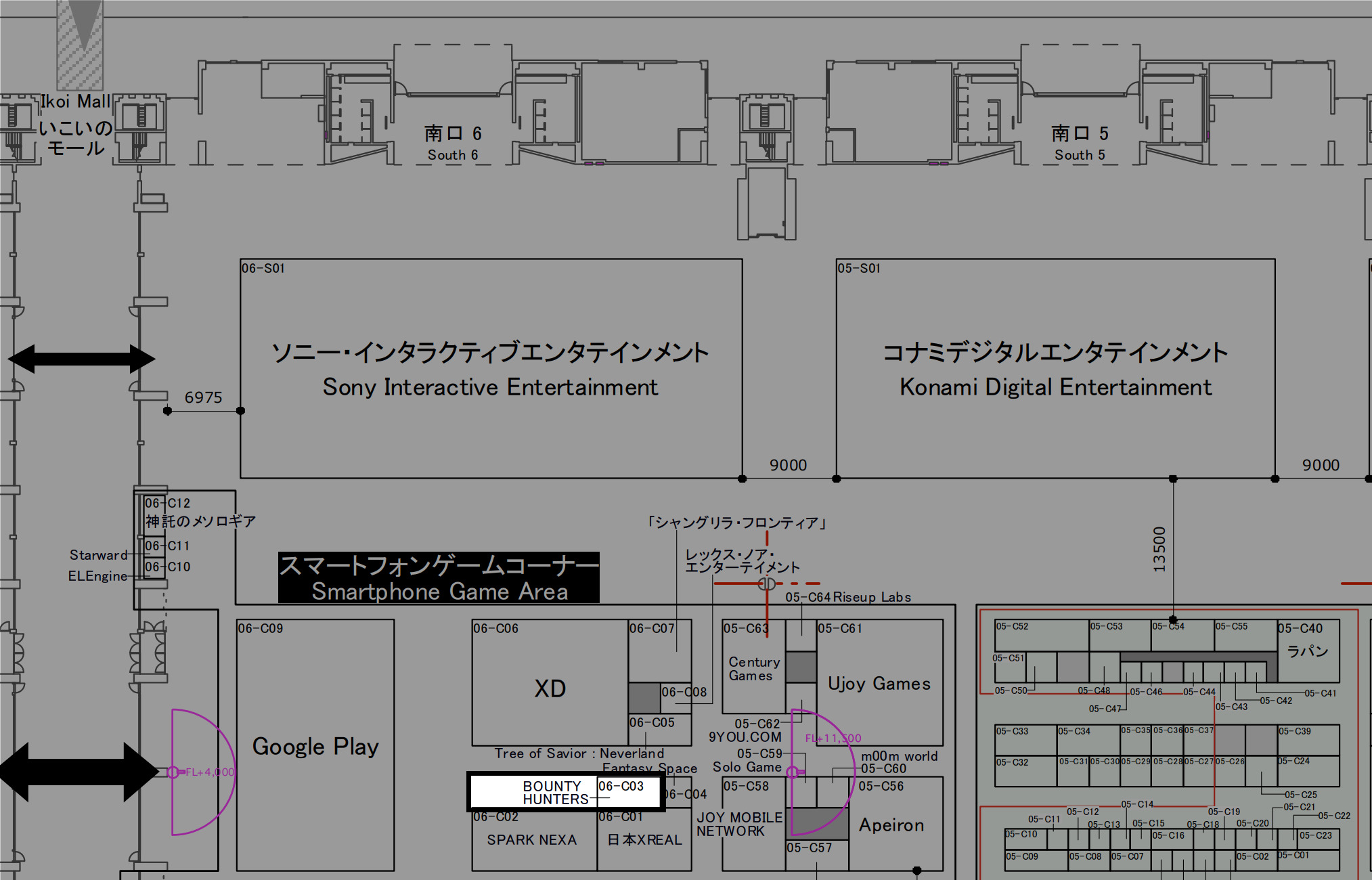This screenshot has height=880, width=1372.
Task: Select the XD booth area
Action: (550, 688)
